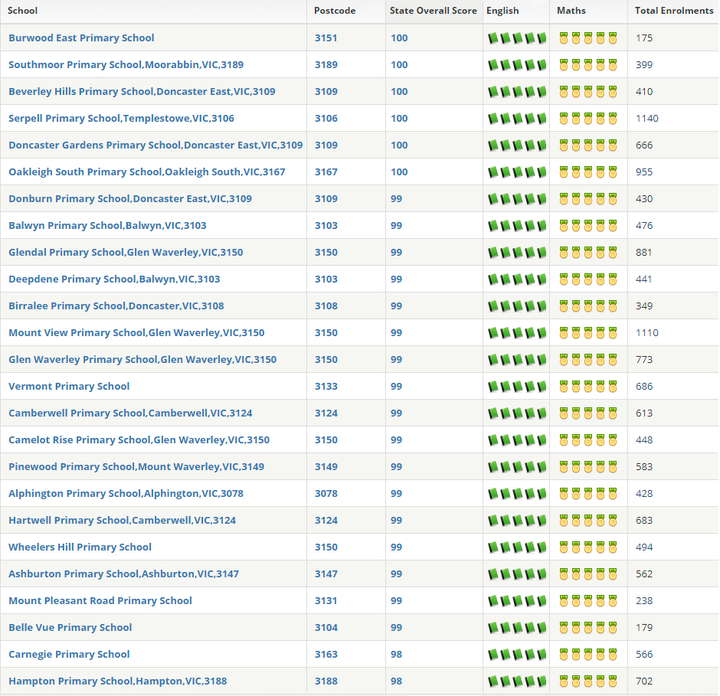Click English book rating for Glendal Primary
This screenshot has width=720, height=696.
[517, 253]
